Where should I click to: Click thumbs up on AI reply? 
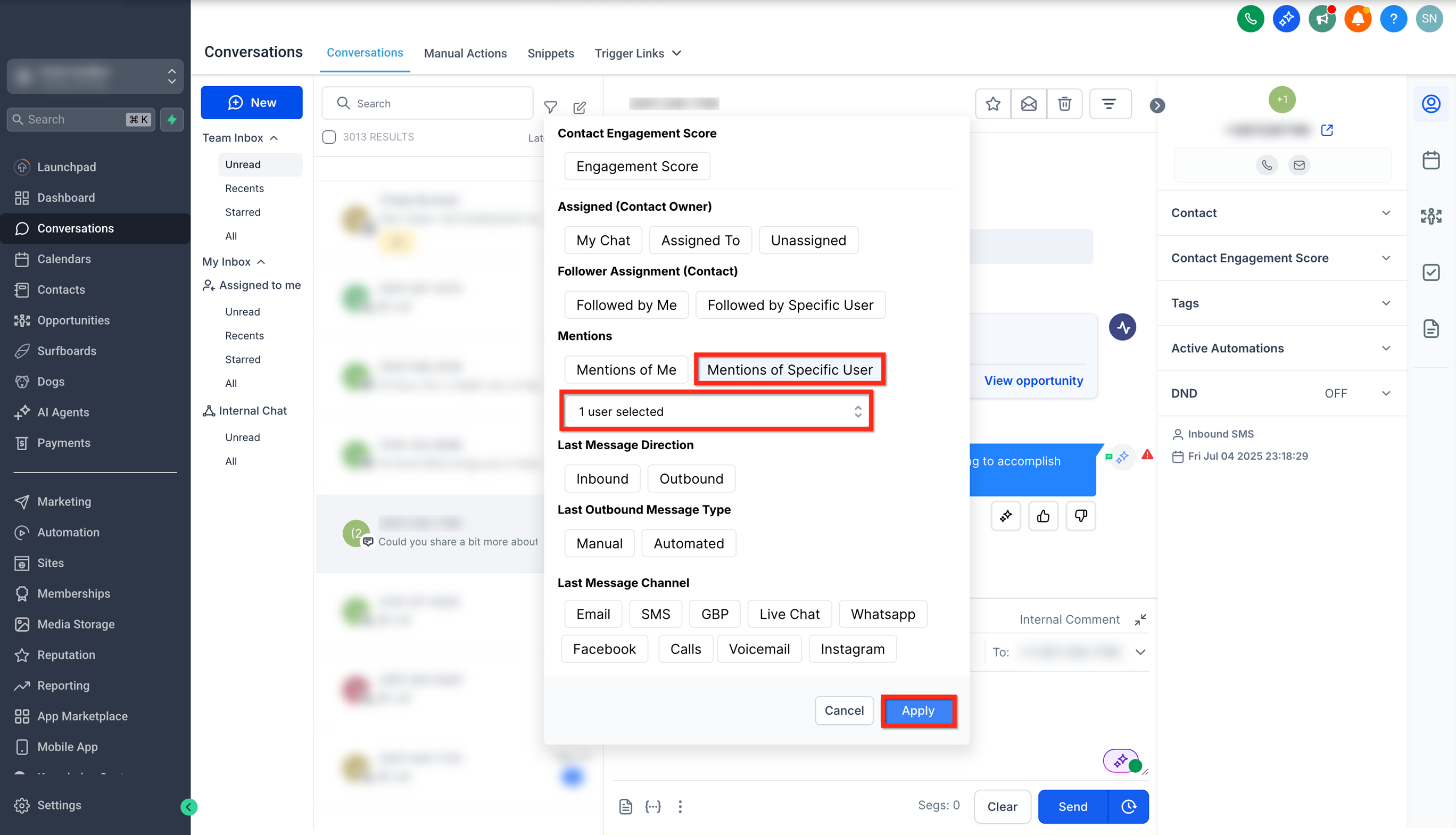click(x=1043, y=516)
